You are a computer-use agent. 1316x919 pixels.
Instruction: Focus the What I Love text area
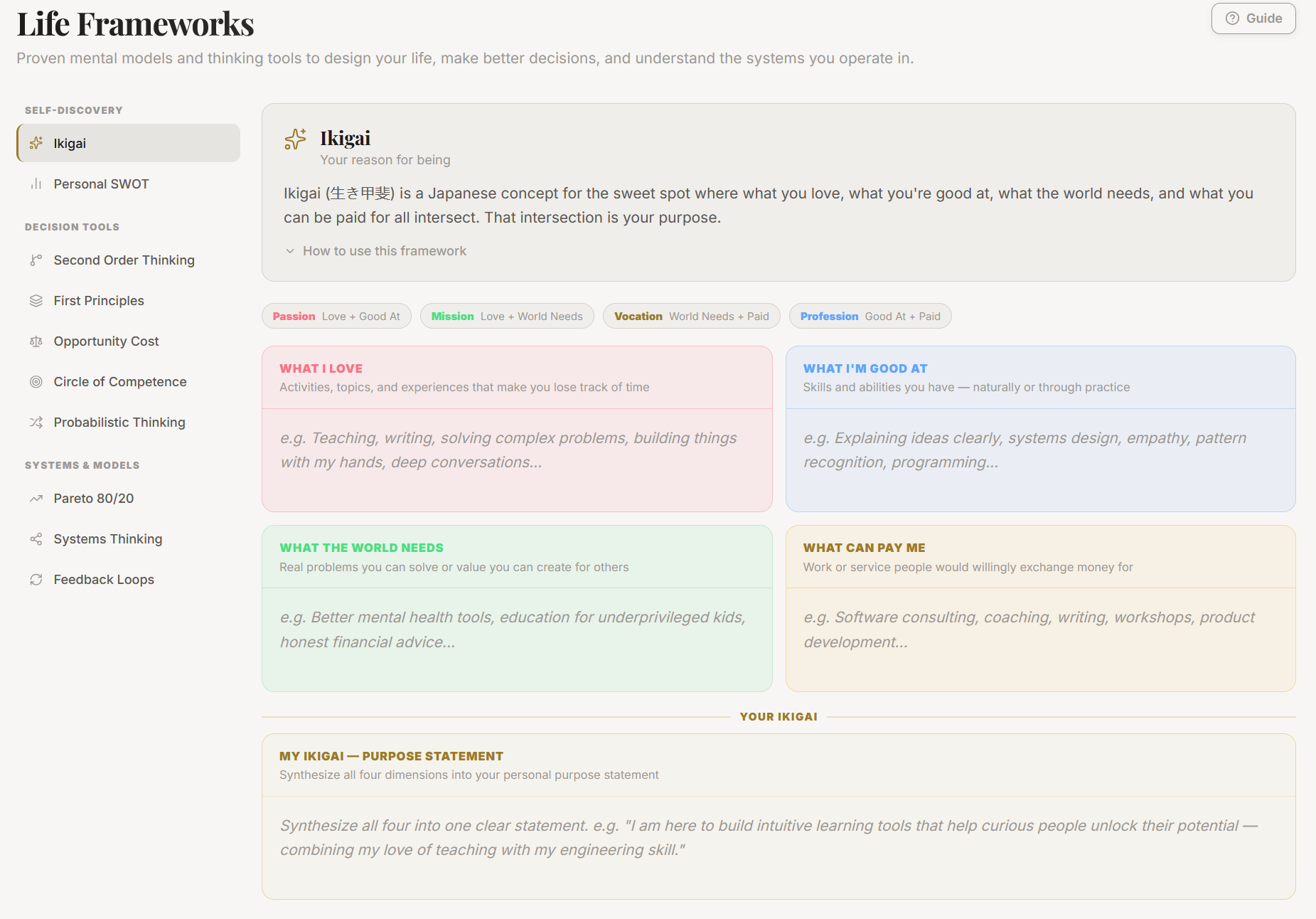[517, 459]
